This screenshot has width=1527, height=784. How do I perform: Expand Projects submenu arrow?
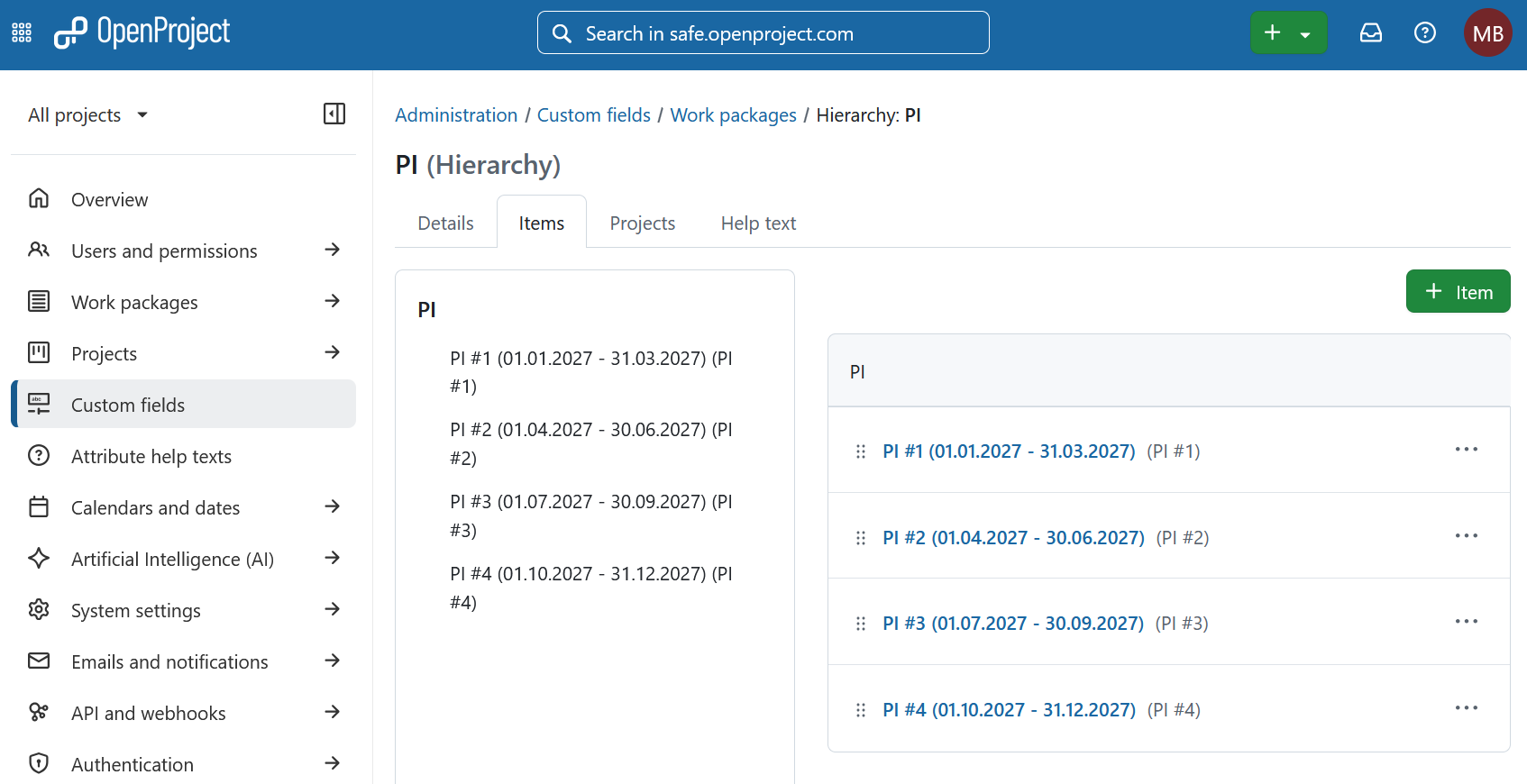click(333, 352)
